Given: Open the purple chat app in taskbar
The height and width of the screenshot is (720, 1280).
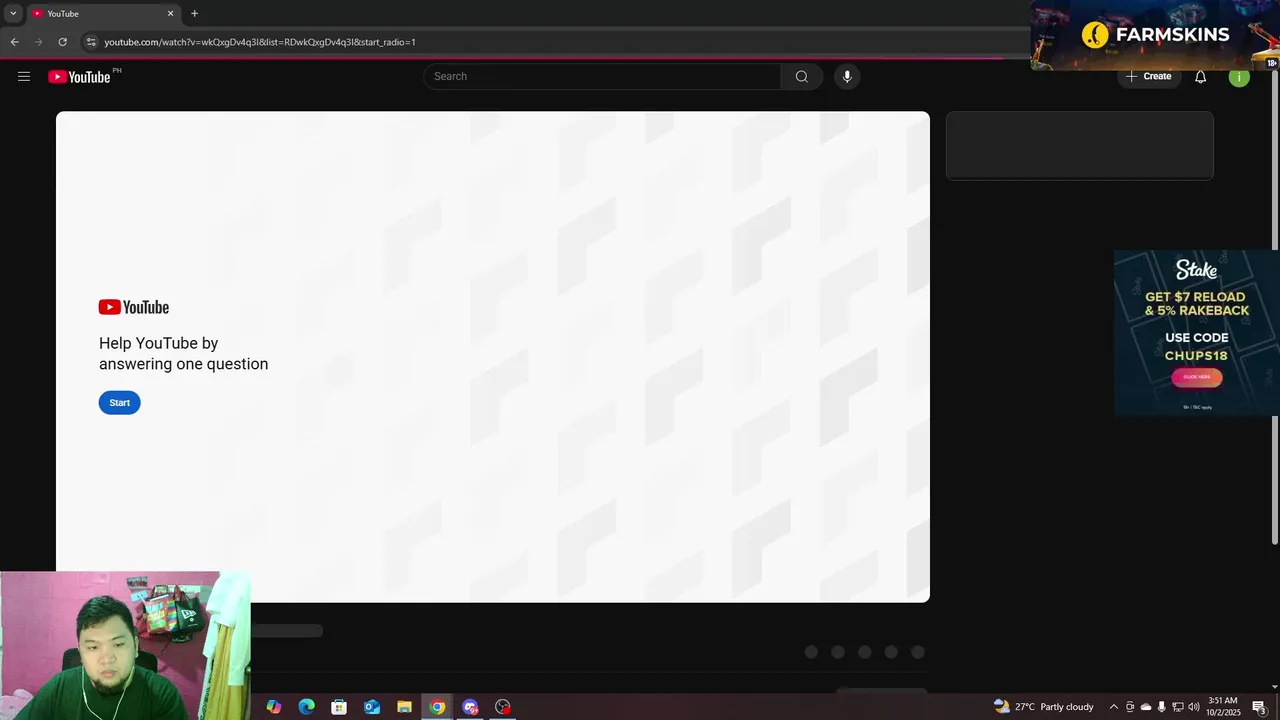Looking at the screenshot, I should click(470, 707).
